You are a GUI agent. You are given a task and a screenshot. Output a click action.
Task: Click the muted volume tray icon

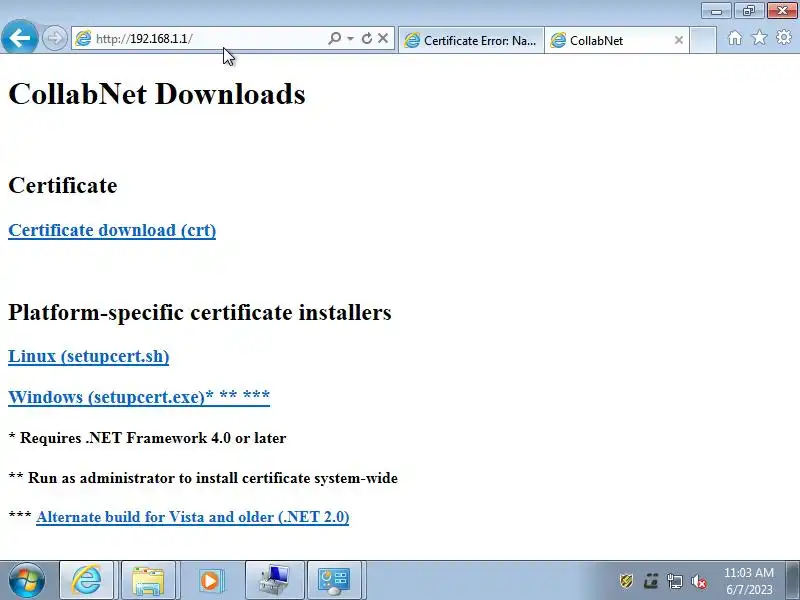coord(699,581)
